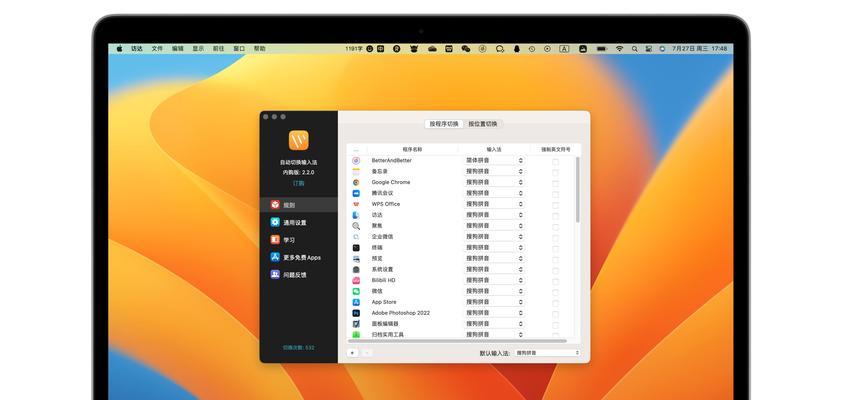
Task: Open input method dropdown for WPS Office
Action: point(494,204)
